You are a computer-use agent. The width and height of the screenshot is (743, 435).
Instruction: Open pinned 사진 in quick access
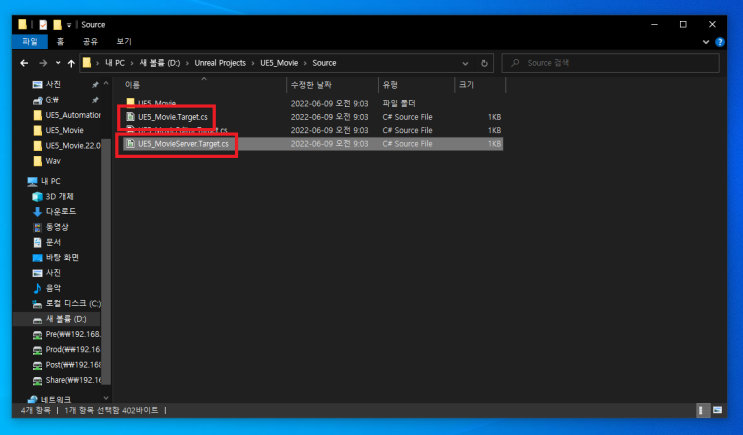click(53, 84)
